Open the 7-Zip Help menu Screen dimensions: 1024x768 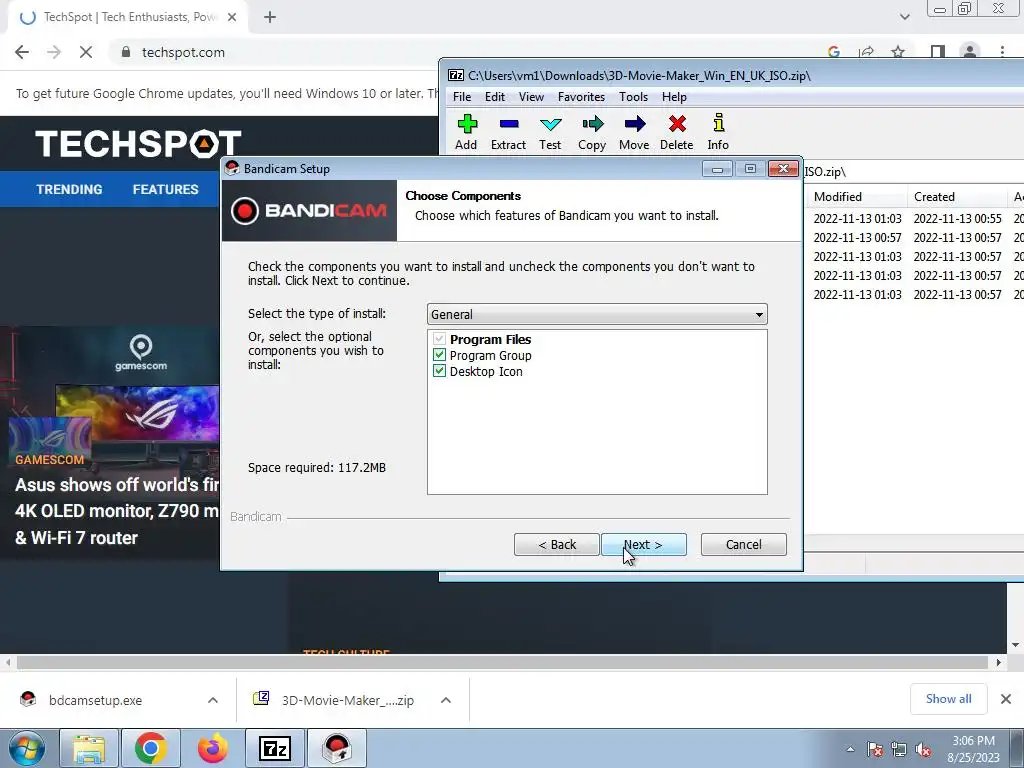coord(674,97)
